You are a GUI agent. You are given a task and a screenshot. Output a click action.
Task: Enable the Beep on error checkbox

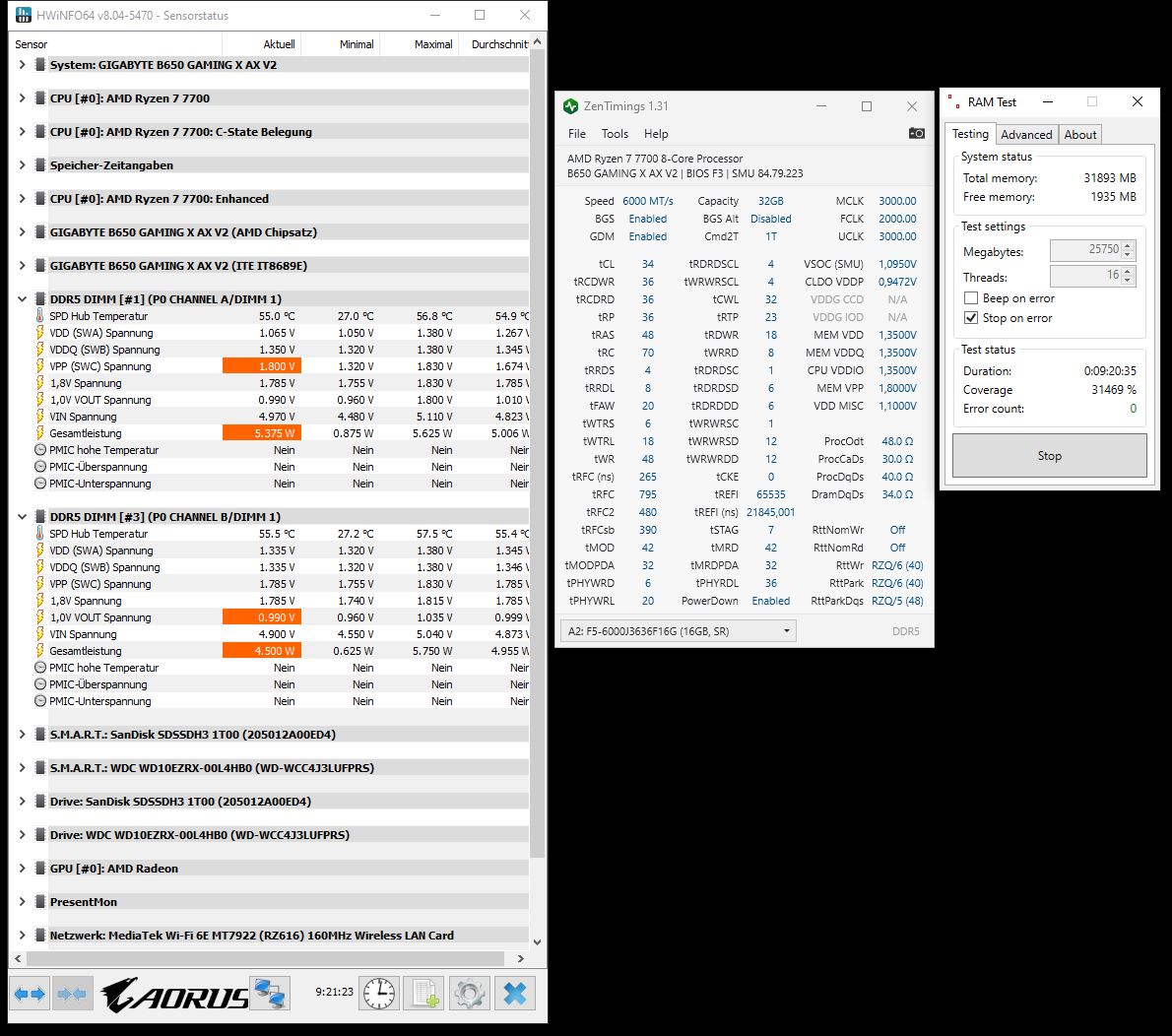(971, 298)
